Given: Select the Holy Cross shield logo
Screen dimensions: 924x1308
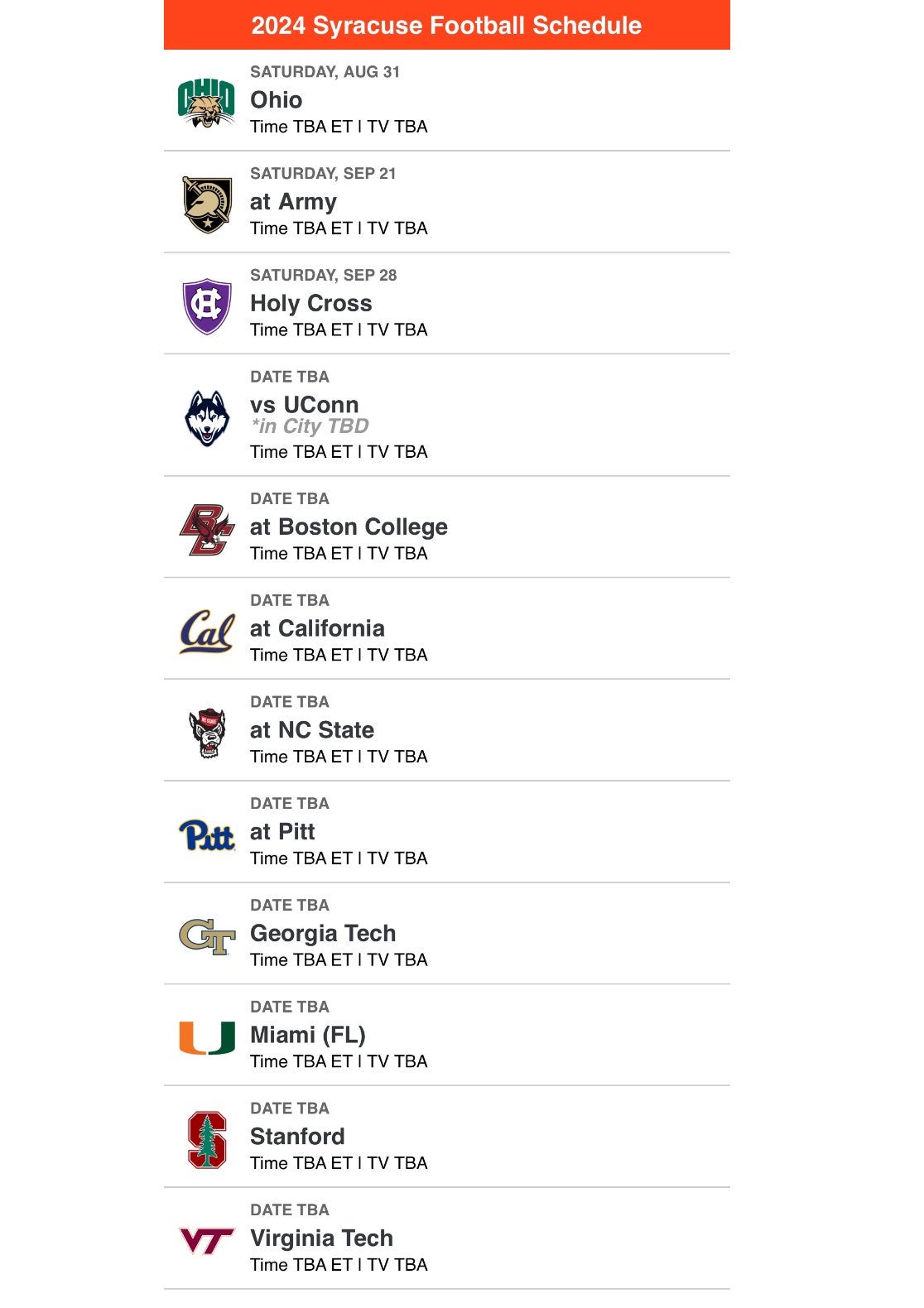Looking at the screenshot, I should (x=207, y=305).
